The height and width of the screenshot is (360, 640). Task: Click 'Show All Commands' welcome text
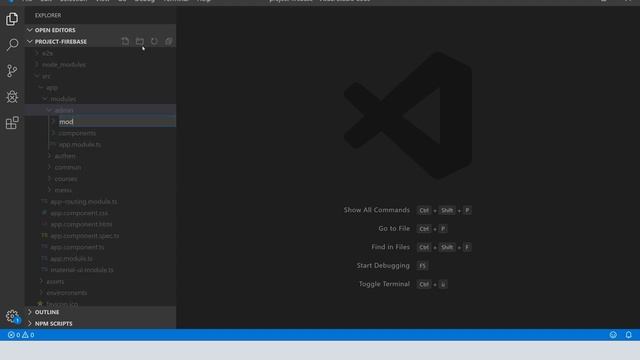coord(376,210)
